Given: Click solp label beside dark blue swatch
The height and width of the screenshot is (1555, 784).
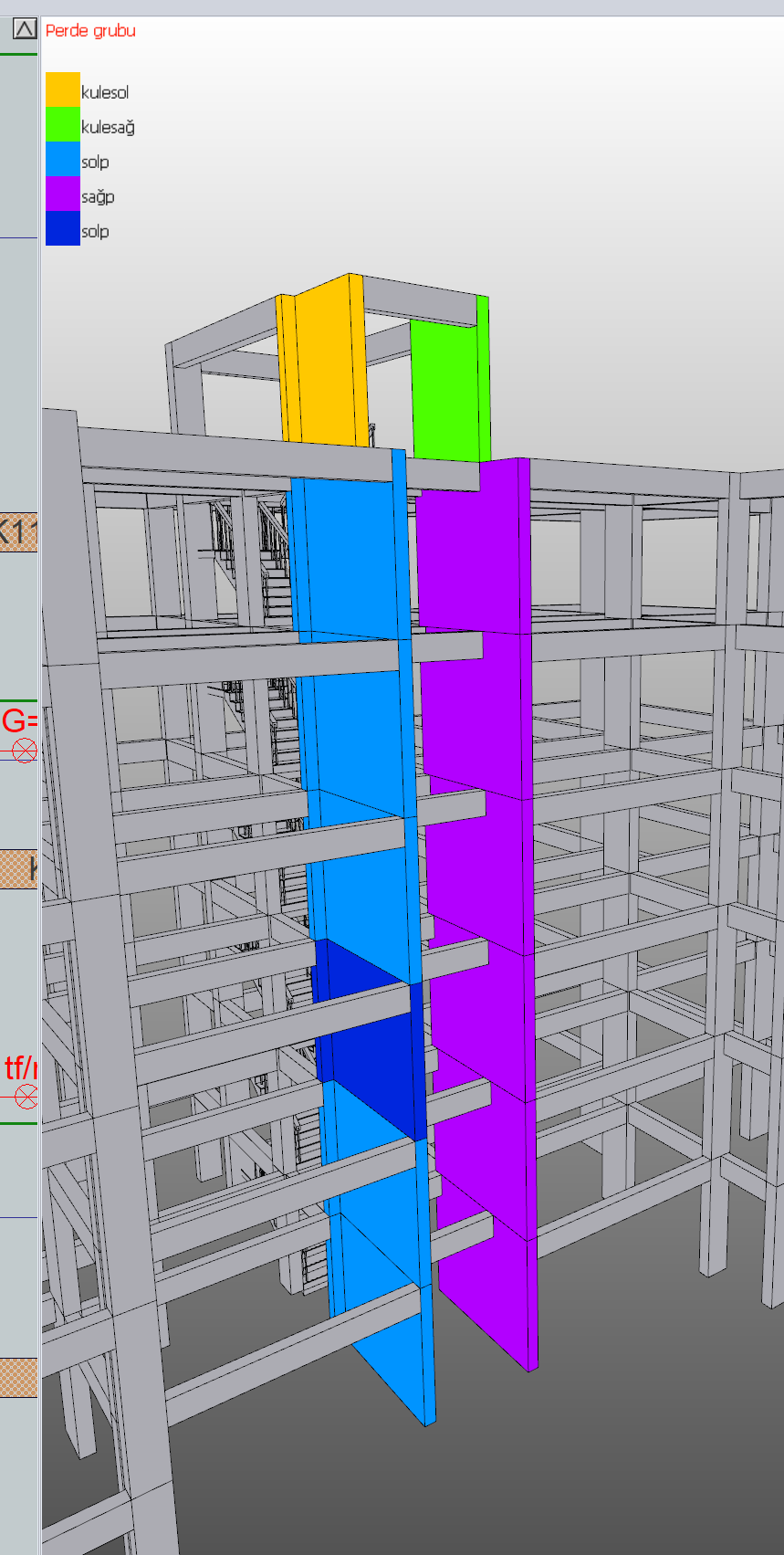Looking at the screenshot, I should tap(95, 232).
